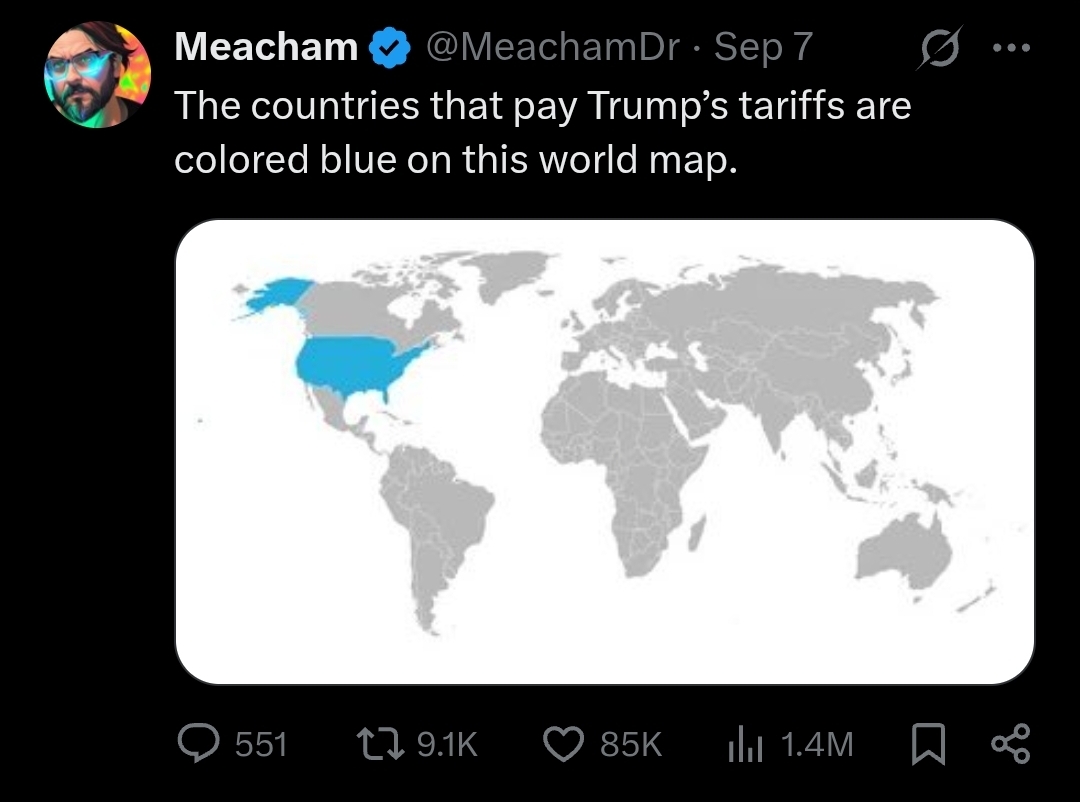The width and height of the screenshot is (1080, 802).
Task: Open the three-dot more options menu
Action: 1013,48
